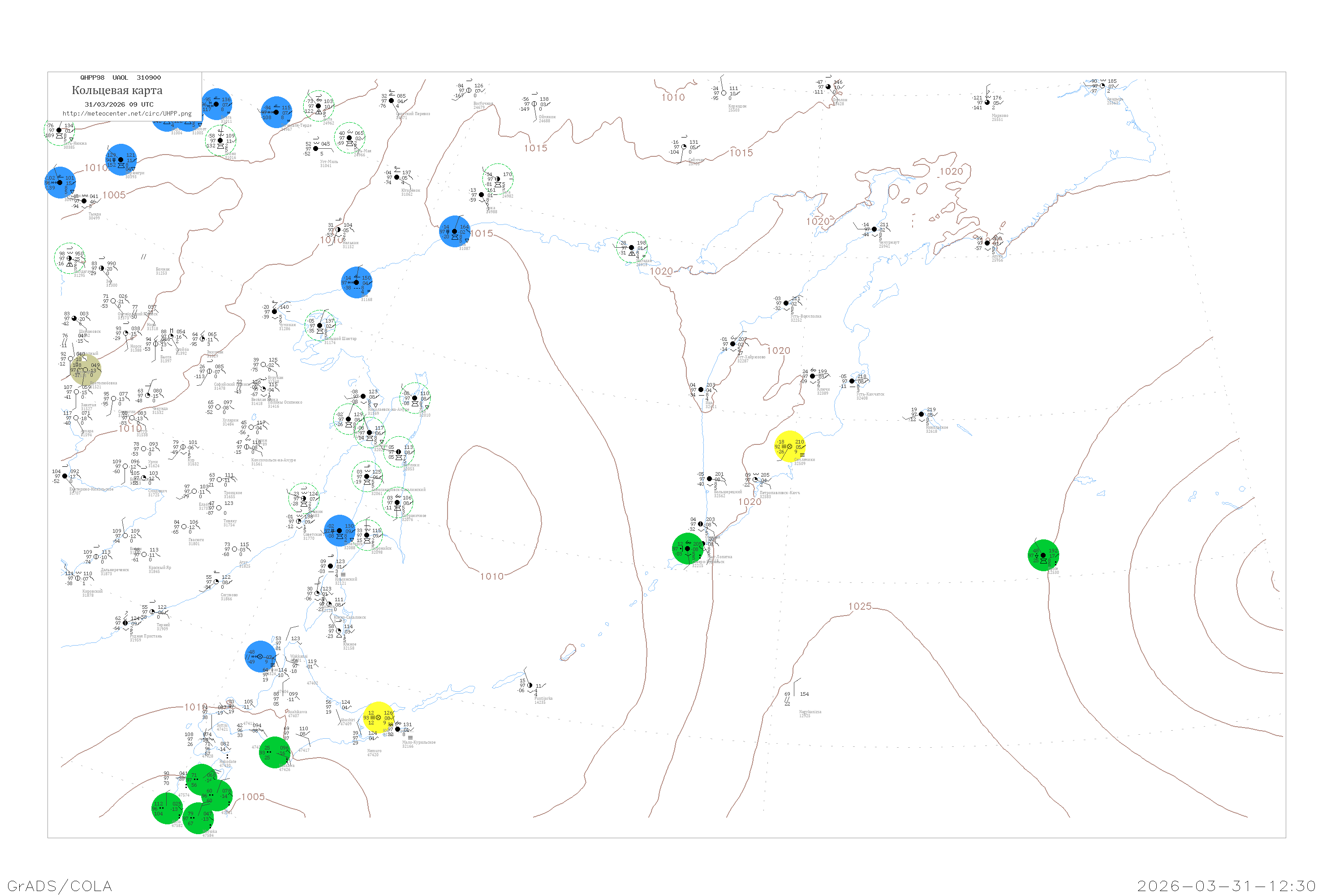Click station plot for Нелькан 31152
The height and width of the screenshot is (896, 1344).
(x=338, y=230)
